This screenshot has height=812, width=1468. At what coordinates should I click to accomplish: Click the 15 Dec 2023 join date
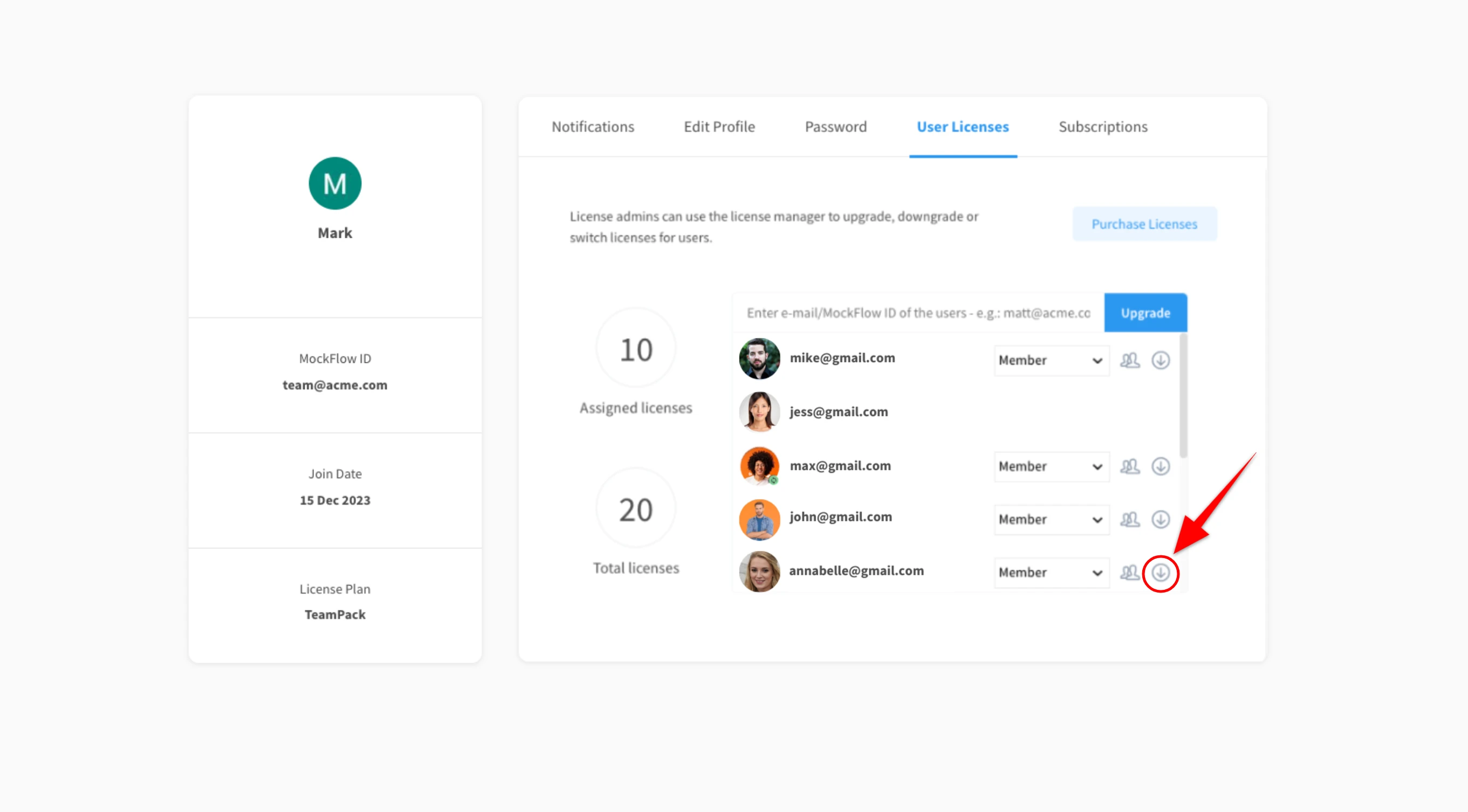coord(335,500)
